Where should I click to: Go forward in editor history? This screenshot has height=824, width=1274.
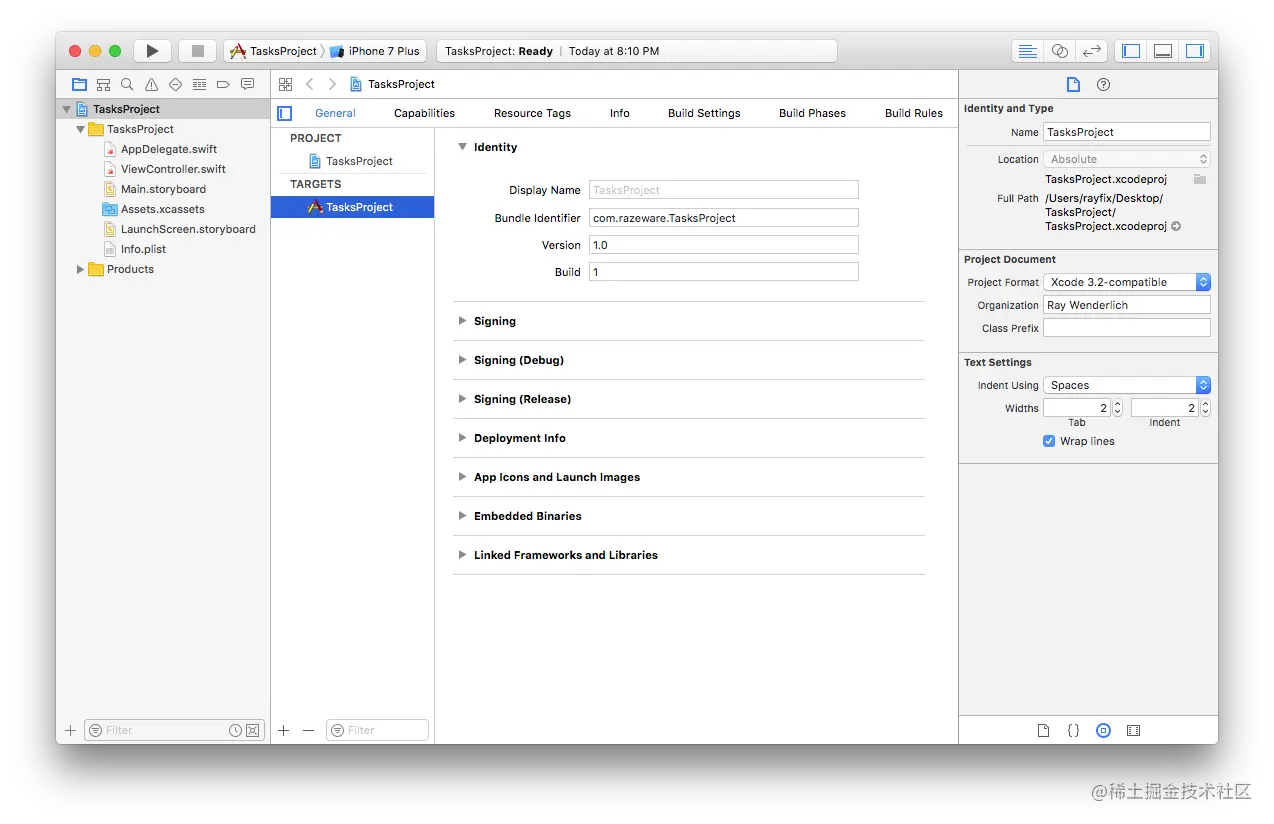332,84
